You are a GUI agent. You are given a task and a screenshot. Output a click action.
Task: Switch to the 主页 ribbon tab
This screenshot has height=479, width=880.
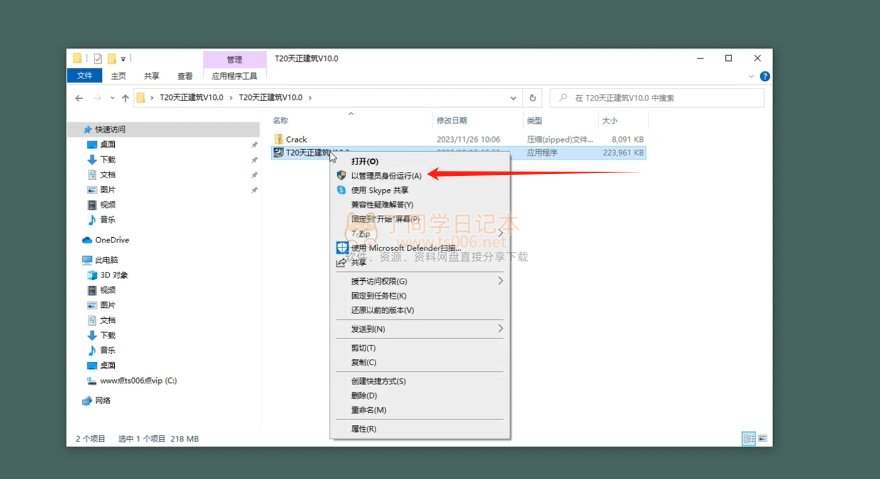pos(118,76)
